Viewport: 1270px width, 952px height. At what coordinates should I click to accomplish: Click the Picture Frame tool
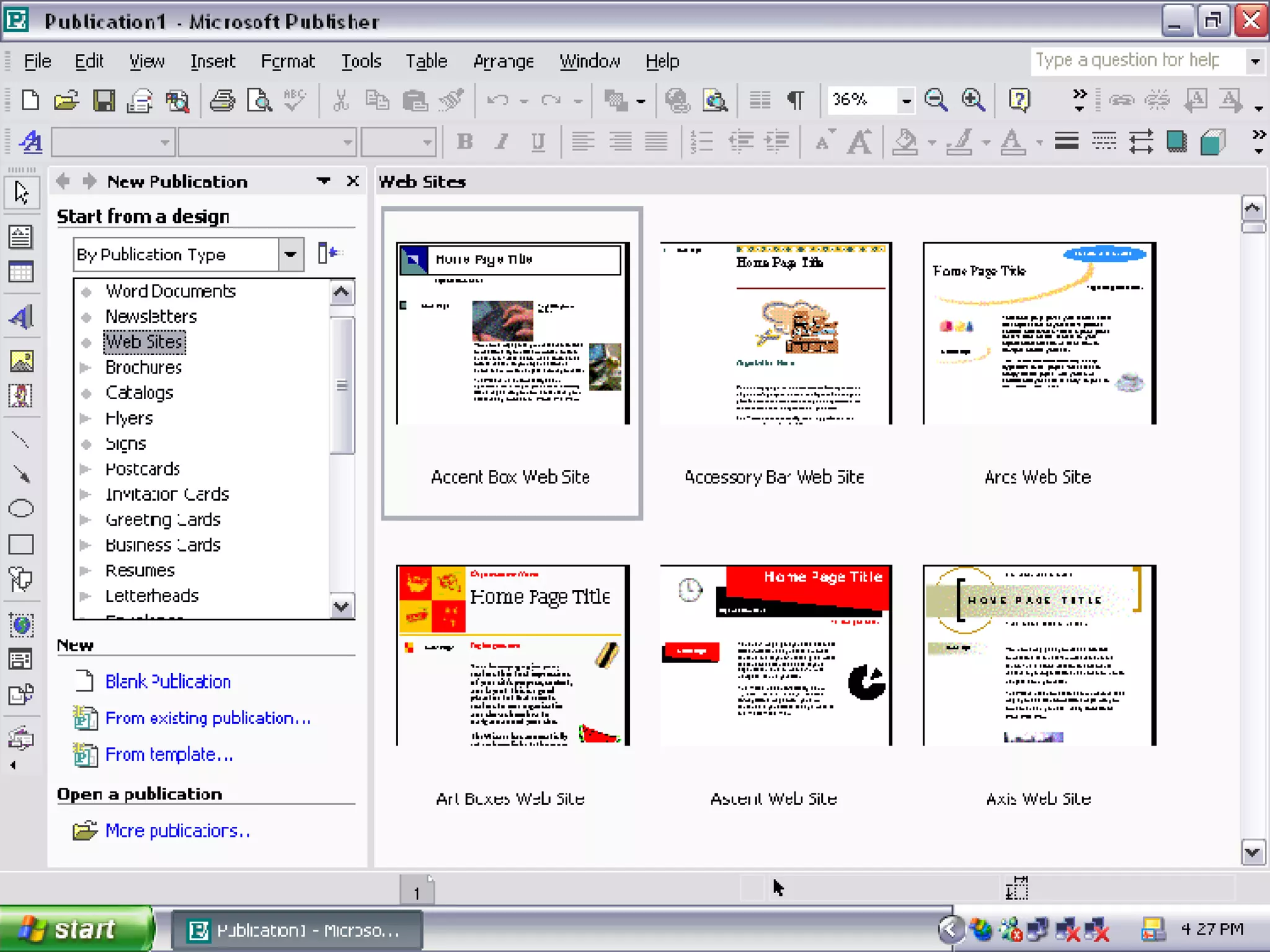click(x=21, y=361)
